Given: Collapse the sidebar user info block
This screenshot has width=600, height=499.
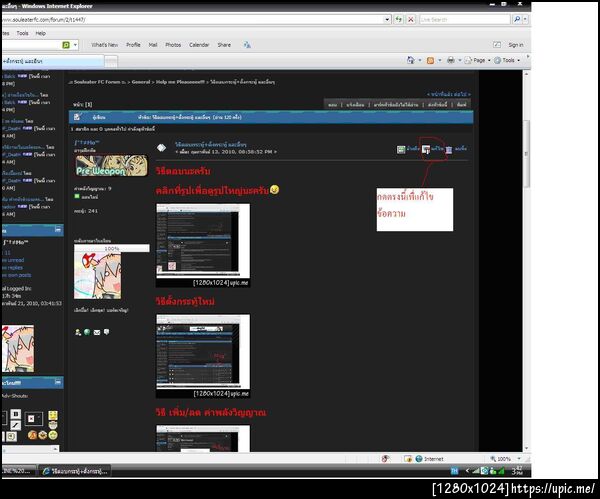Looking at the screenshot, I should tap(58, 230).
